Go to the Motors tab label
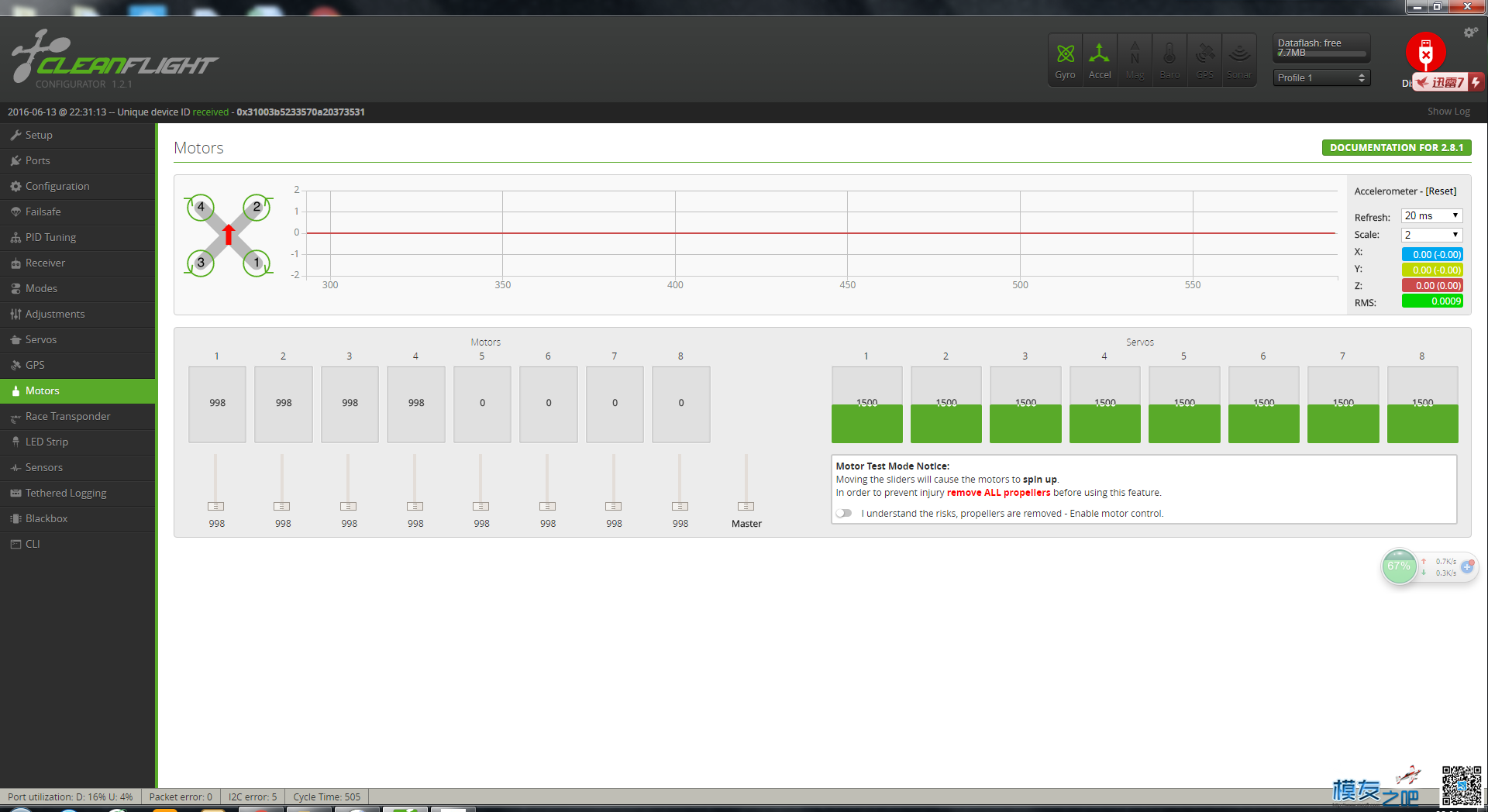This screenshot has height=812, width=1488. (42, 391)
